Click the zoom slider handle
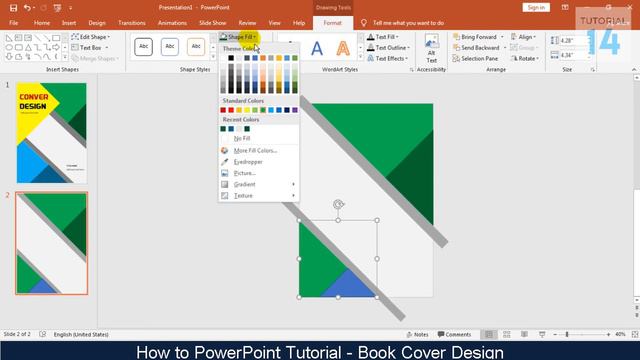This screenshot has height=360, width=640. [567, 334]
